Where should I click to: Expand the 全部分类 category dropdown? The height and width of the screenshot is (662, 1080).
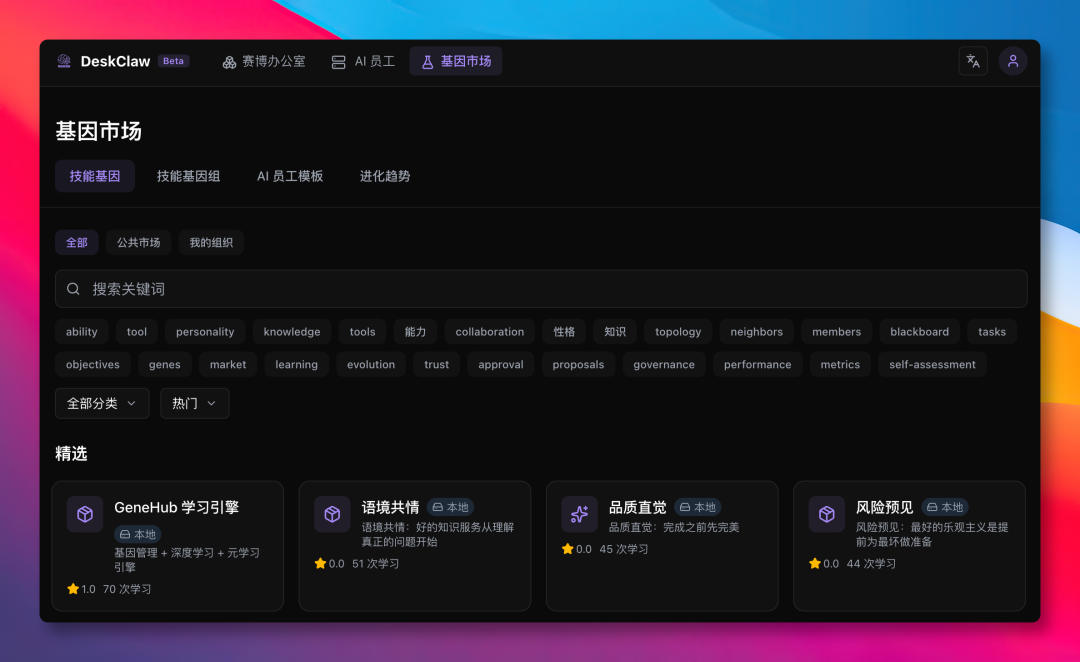[102, 403]
